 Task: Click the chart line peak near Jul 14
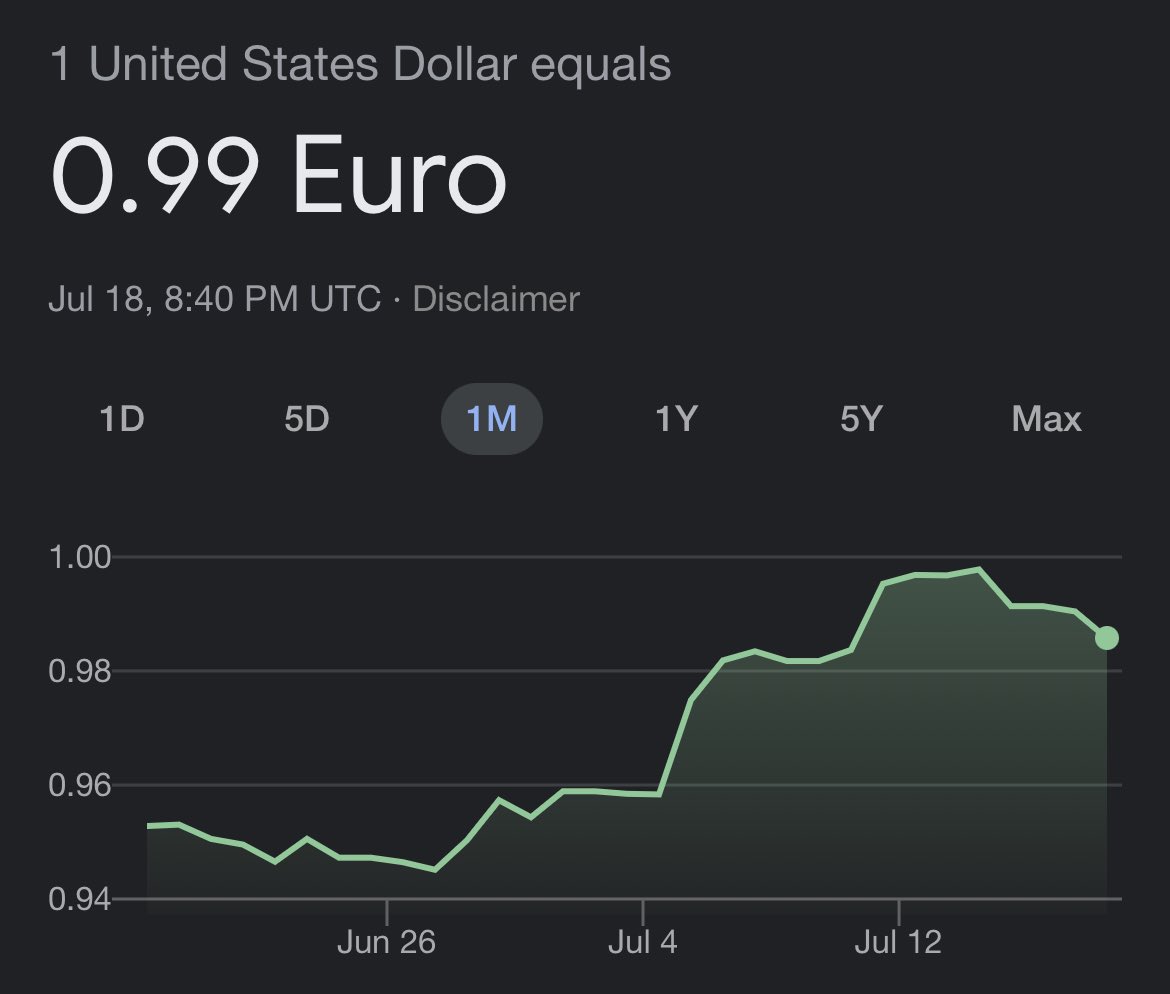coord(979,569)
